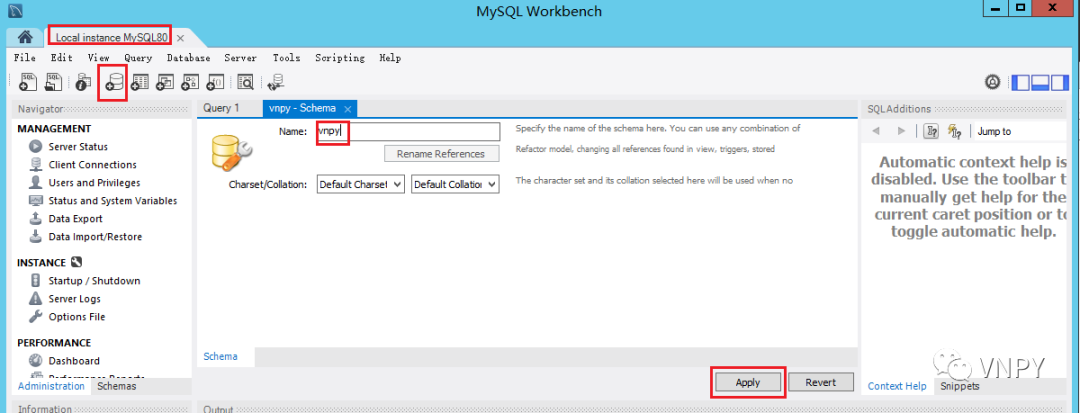Screen dimensions: 1080x413
Task: Close the vnpy - Schema tab
Action: coord(348,109)
